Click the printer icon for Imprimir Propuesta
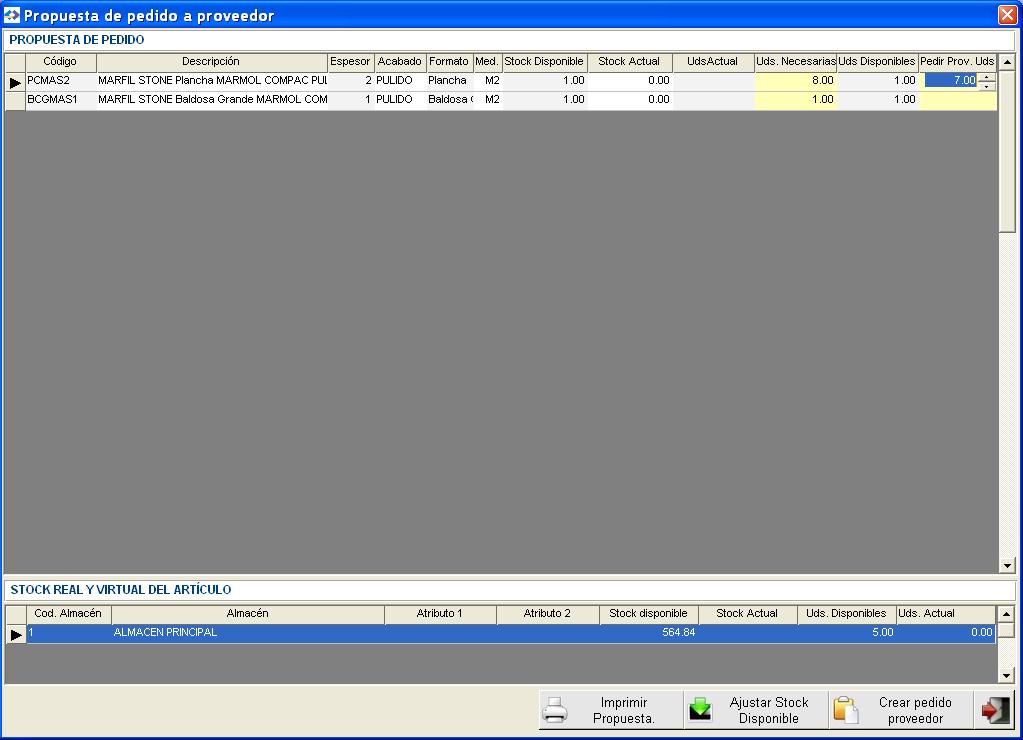 tap(555, 710)
